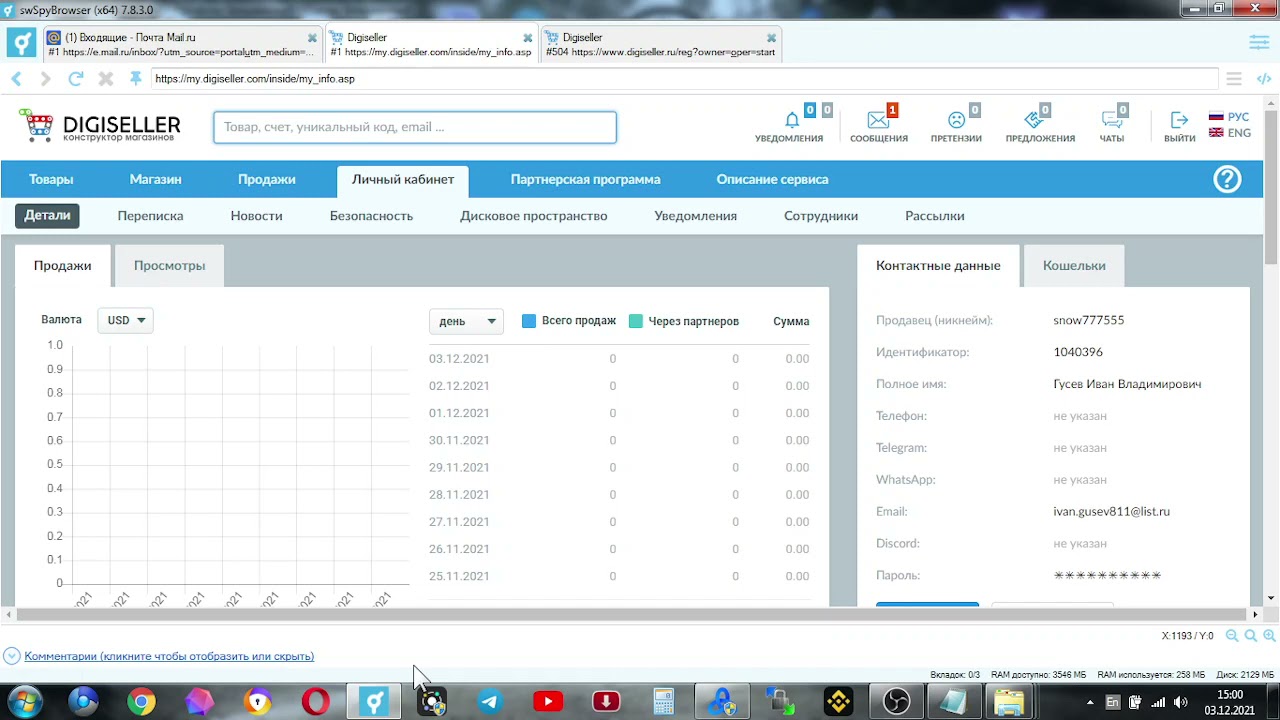Screen dimensions: 1280x720
Task: Click the Выйти logout icon
Action: [1179, 120]
